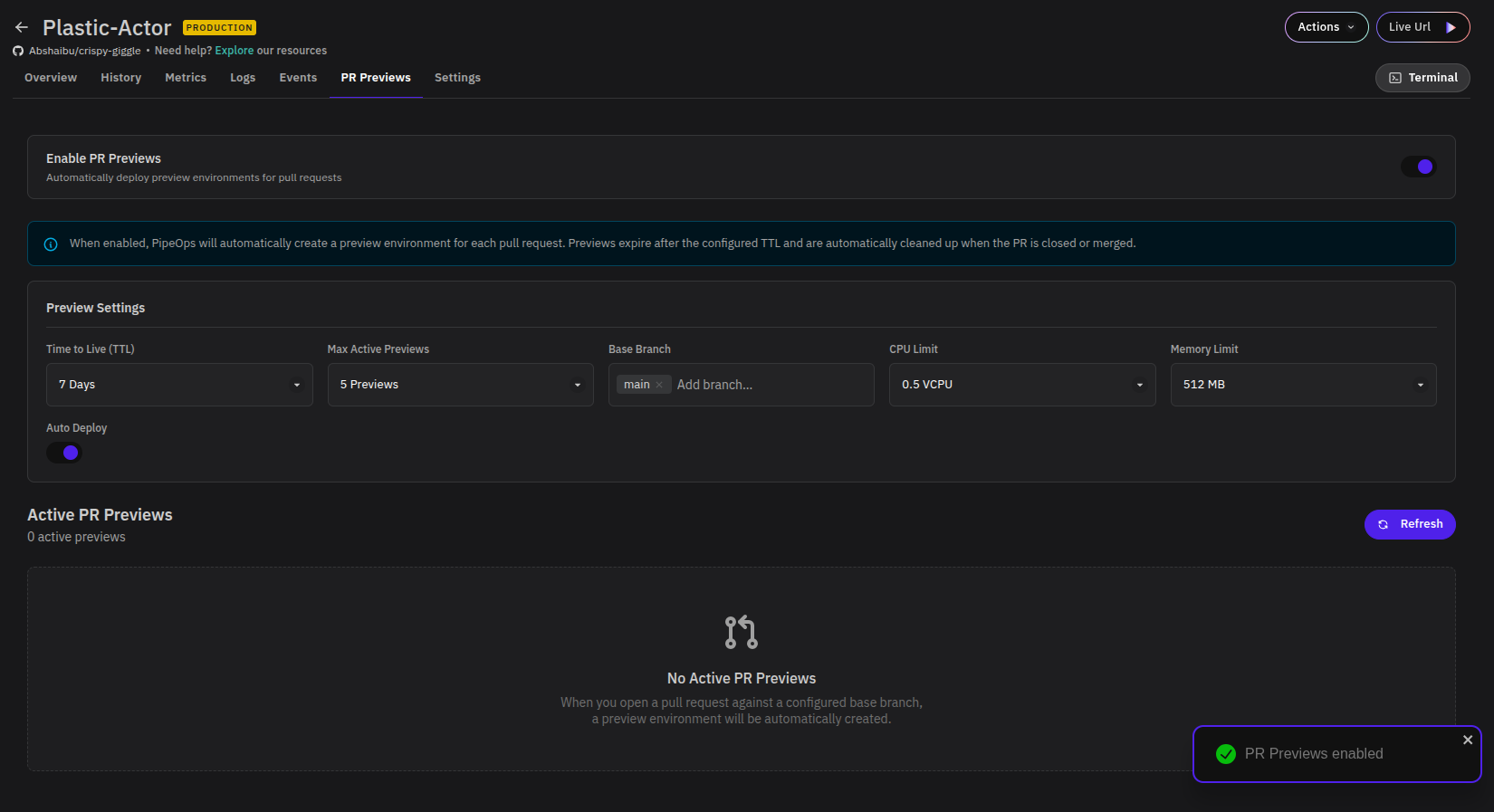The image size is (1494, 812).
Task: Open the Memory Limit dropdown
Action: pos(1303,385)
